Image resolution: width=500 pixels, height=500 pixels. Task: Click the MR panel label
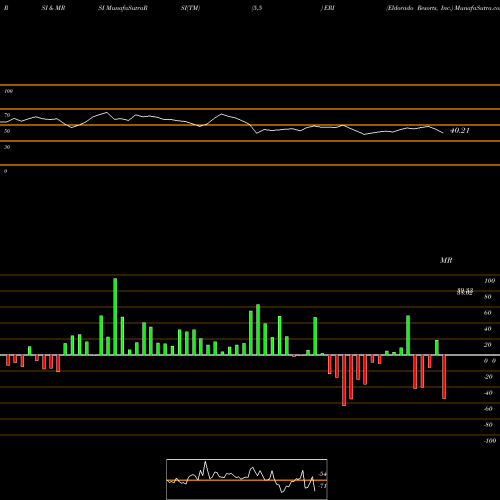coord(446,260)
